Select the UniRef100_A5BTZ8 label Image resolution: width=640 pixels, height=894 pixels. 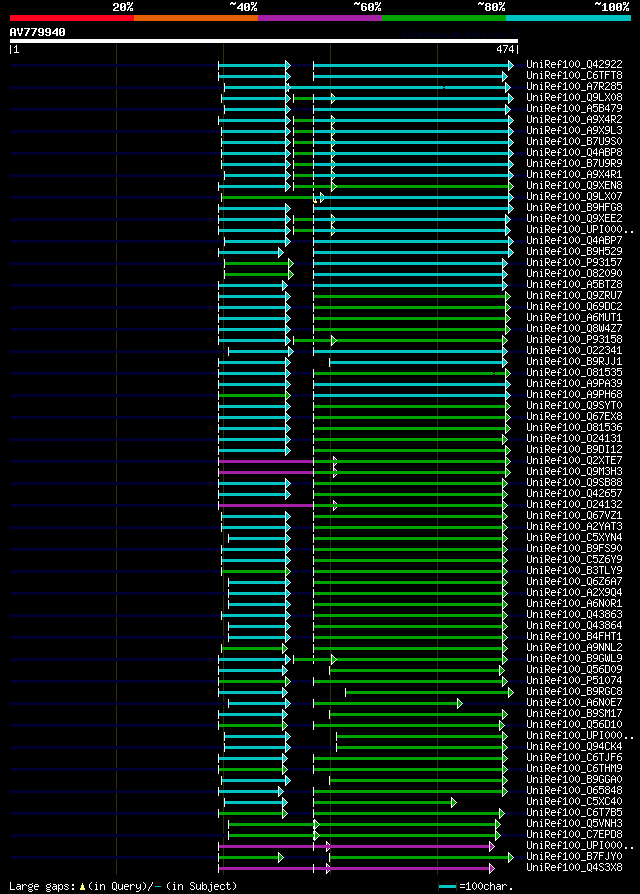pos(574,285)
